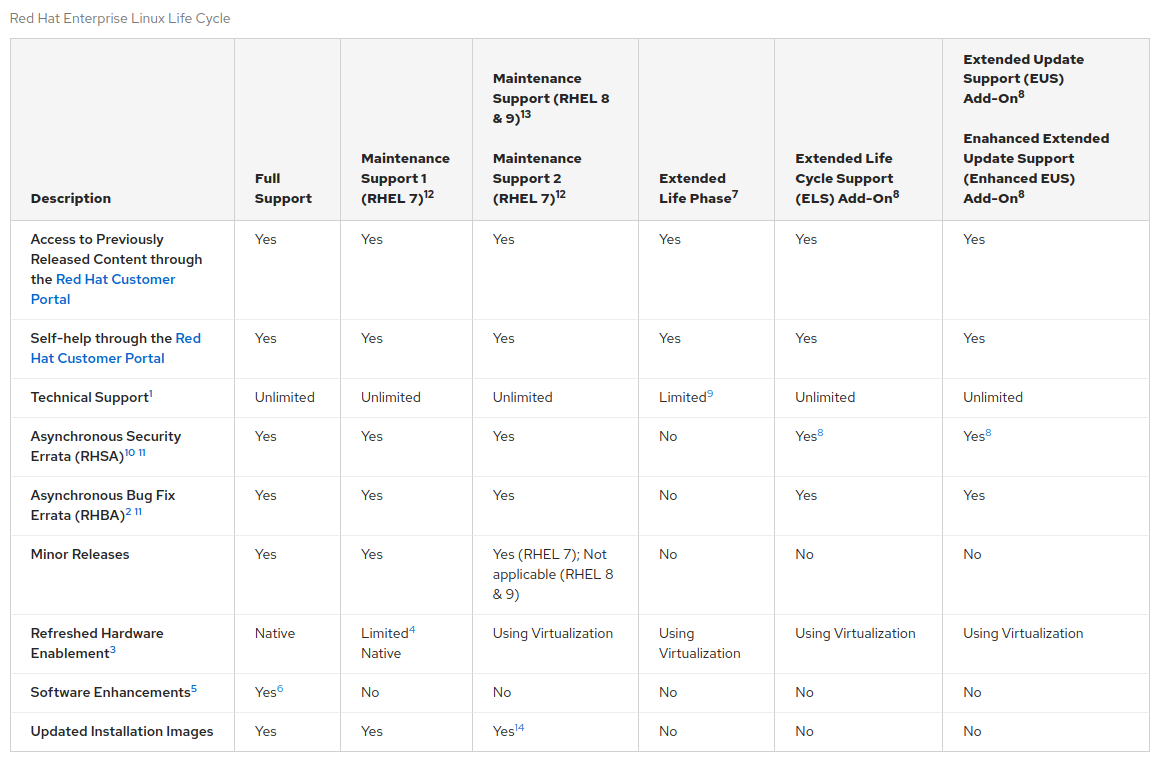
Task: Open footnote 11 after Errata (RHBA)
Action: [138, 512]
